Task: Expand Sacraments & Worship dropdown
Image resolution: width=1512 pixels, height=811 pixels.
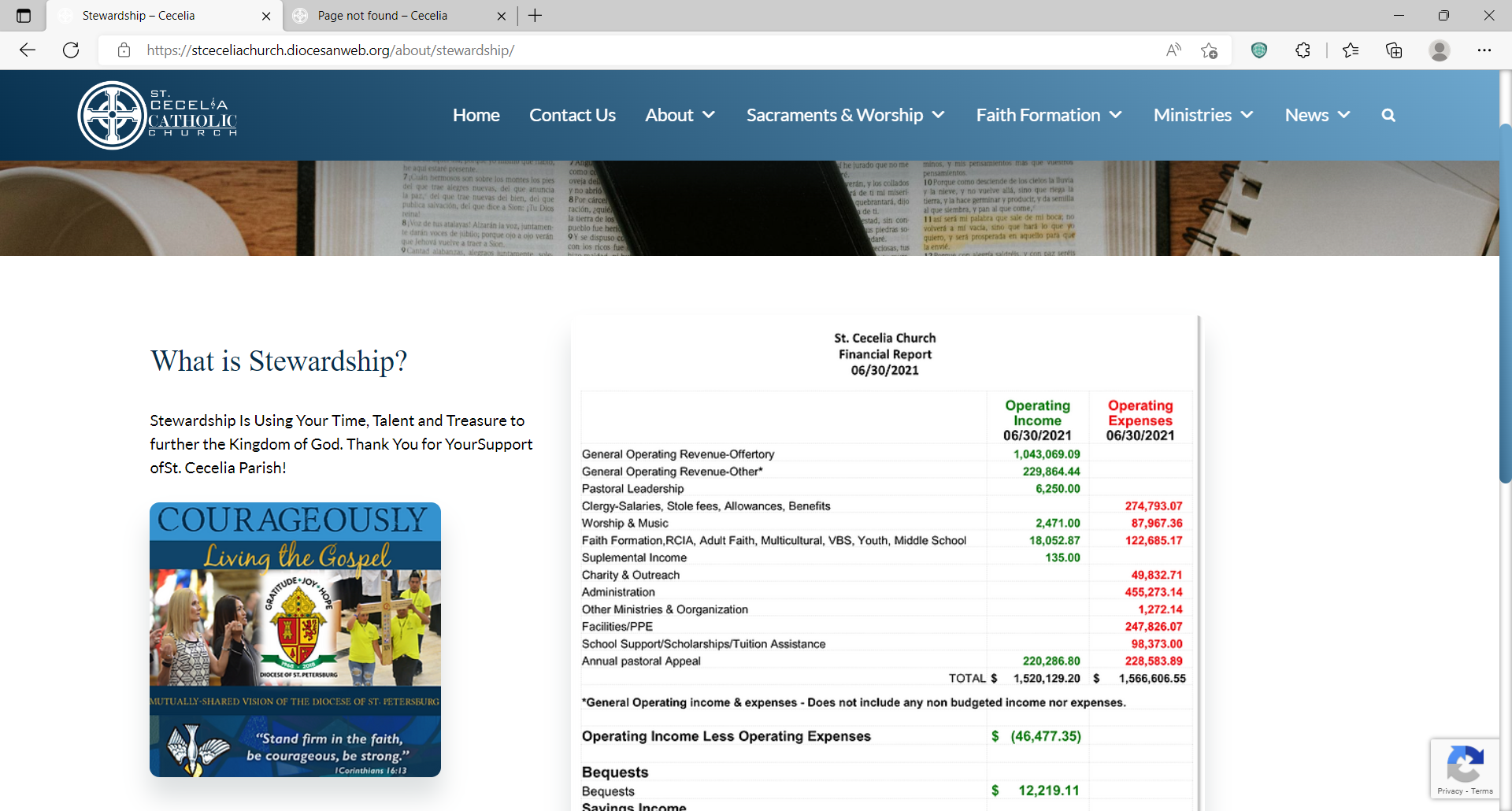Action: [x=845, y=116]
